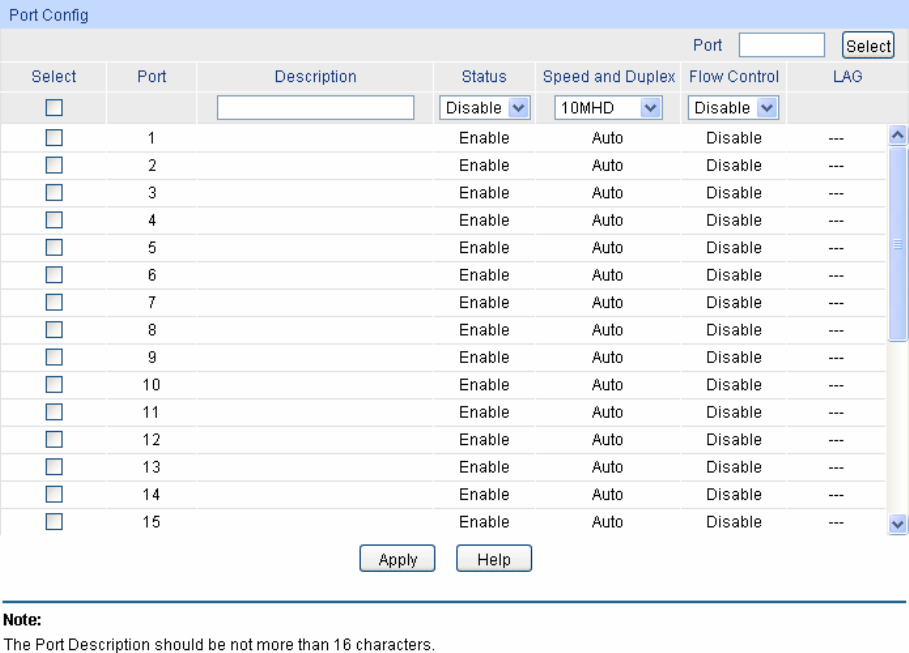Tick the checkbox for port 1
The width and height of the screenshot is (909, 653).
[54, 139]
